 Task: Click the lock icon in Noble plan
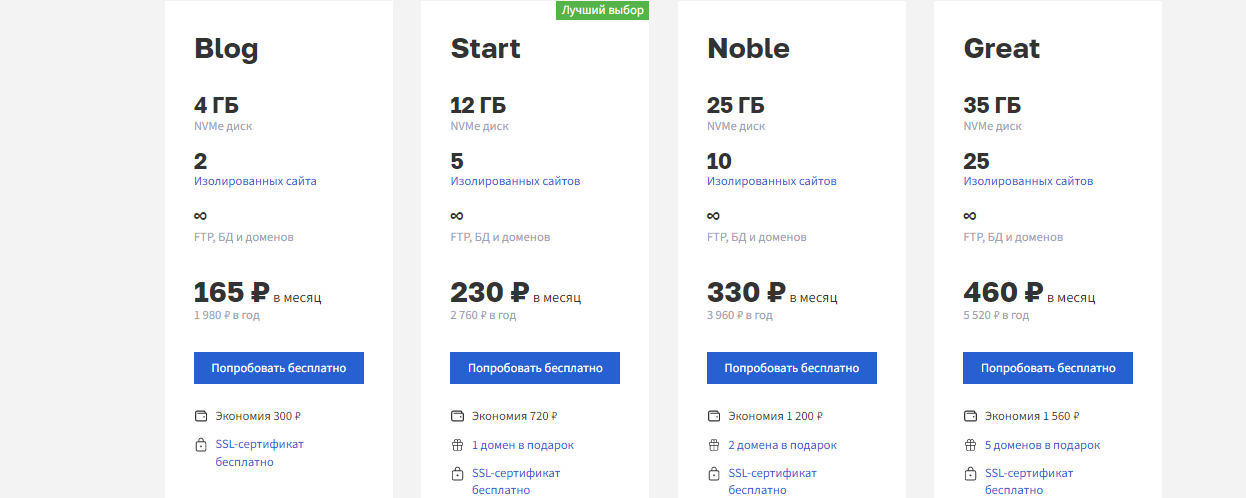(x=714, y=474)
